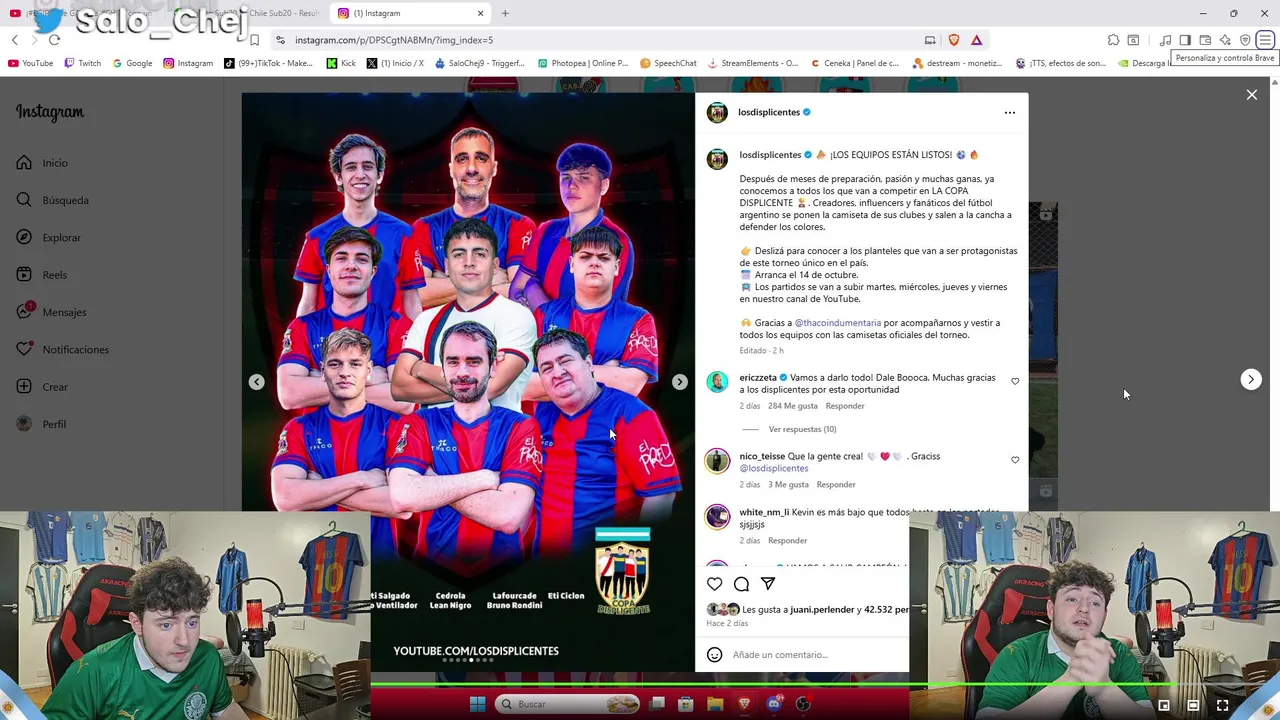Viewport: 1280px width, 720px height.
Task: Open Explorar in Instagram sidebar
Action: pos(48,238)
